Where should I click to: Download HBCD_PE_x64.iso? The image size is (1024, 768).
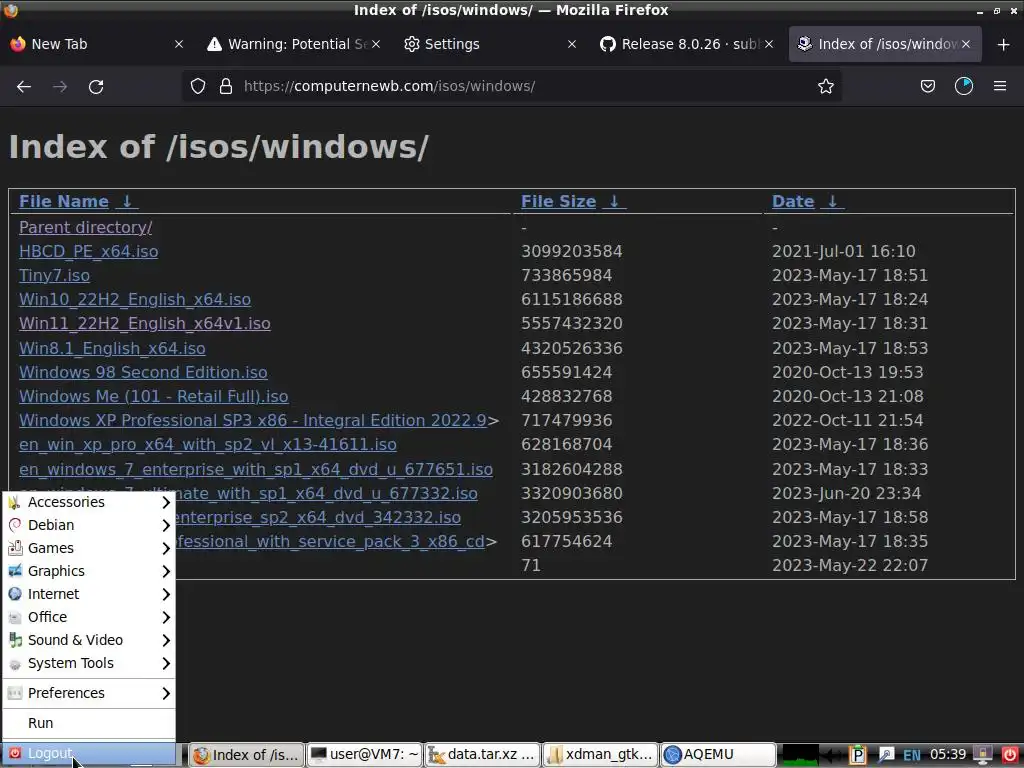pyautogui.click(x=88, y=251)
